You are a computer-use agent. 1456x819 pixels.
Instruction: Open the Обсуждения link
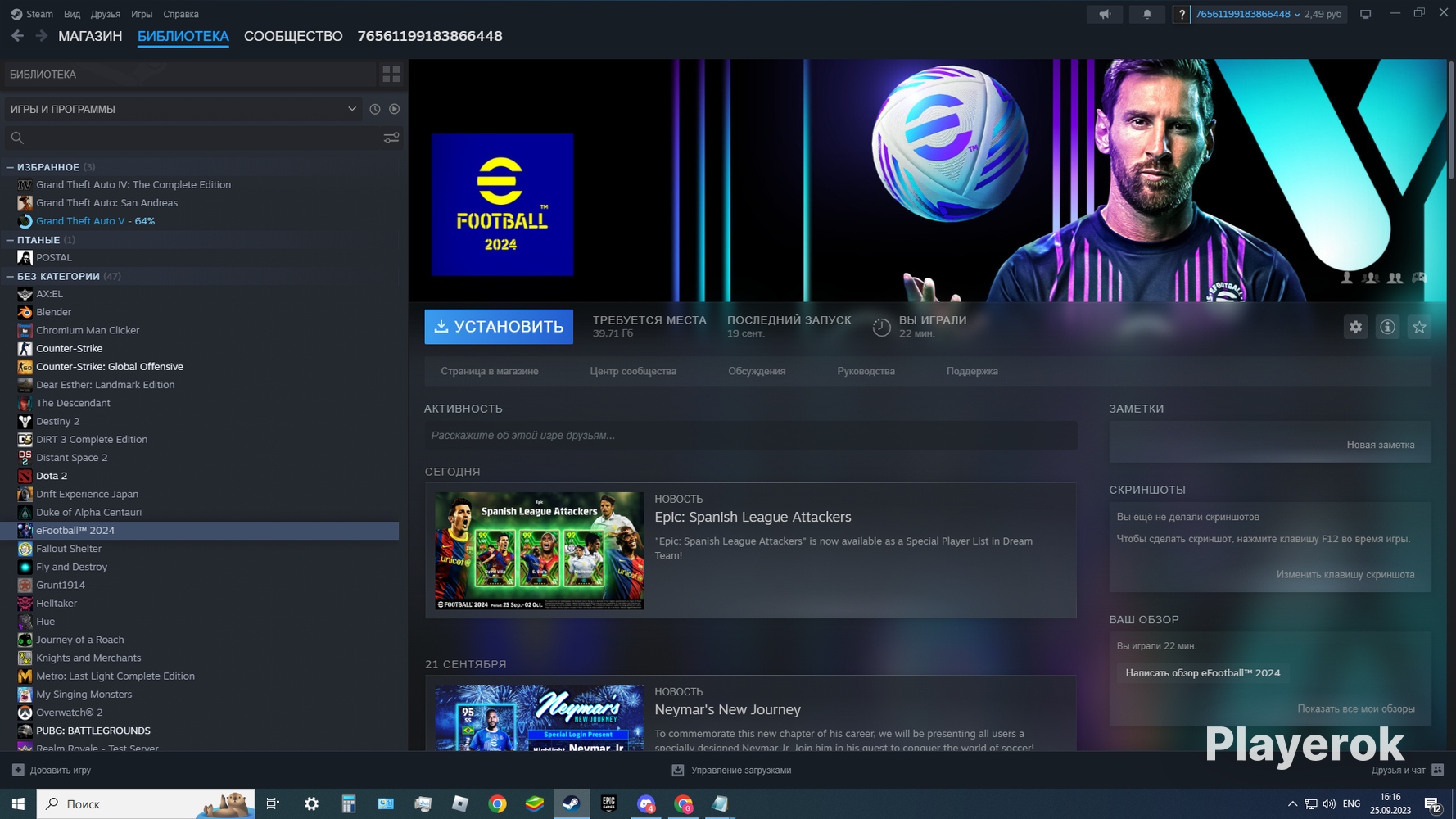pos(757,371)
